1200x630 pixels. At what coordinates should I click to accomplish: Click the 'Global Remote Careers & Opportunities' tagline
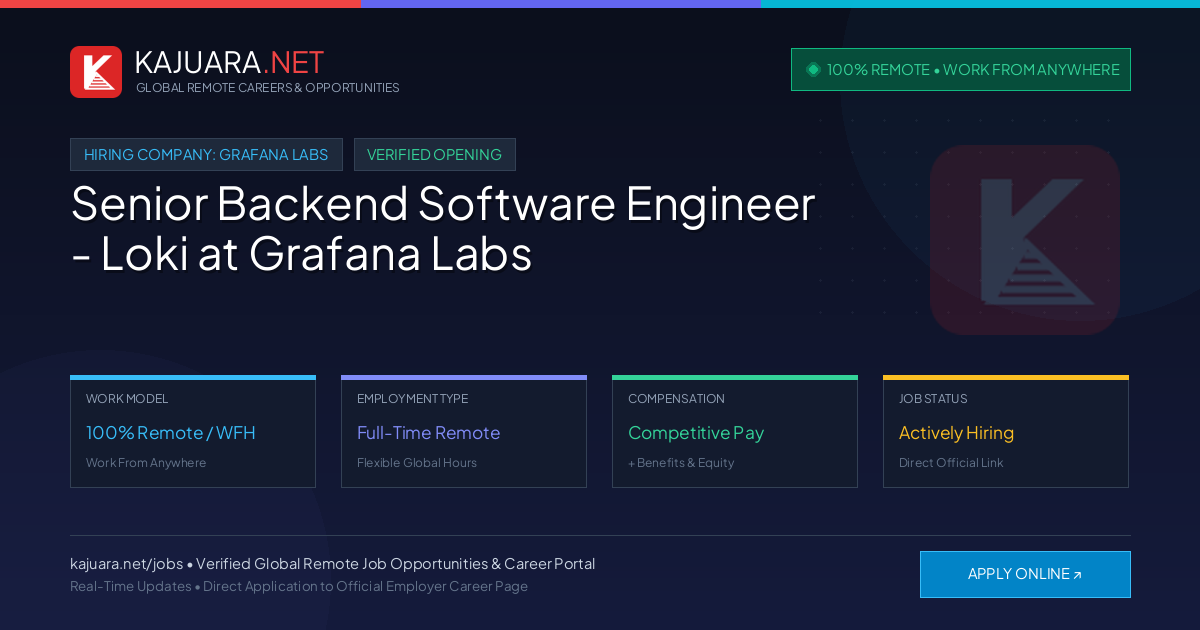(267, 88)
